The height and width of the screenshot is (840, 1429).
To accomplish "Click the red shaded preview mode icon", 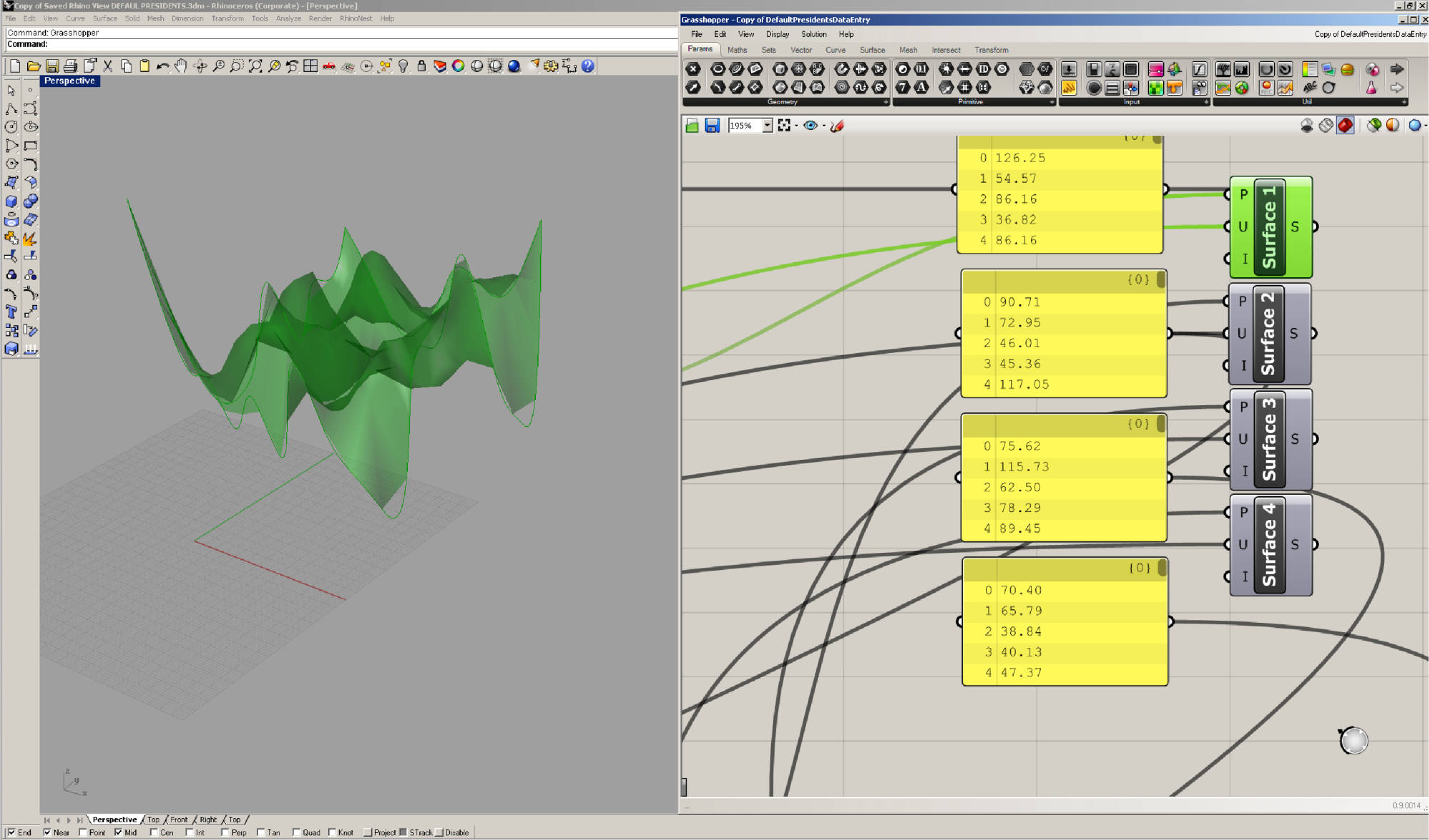I will (x=1345, y=126).
